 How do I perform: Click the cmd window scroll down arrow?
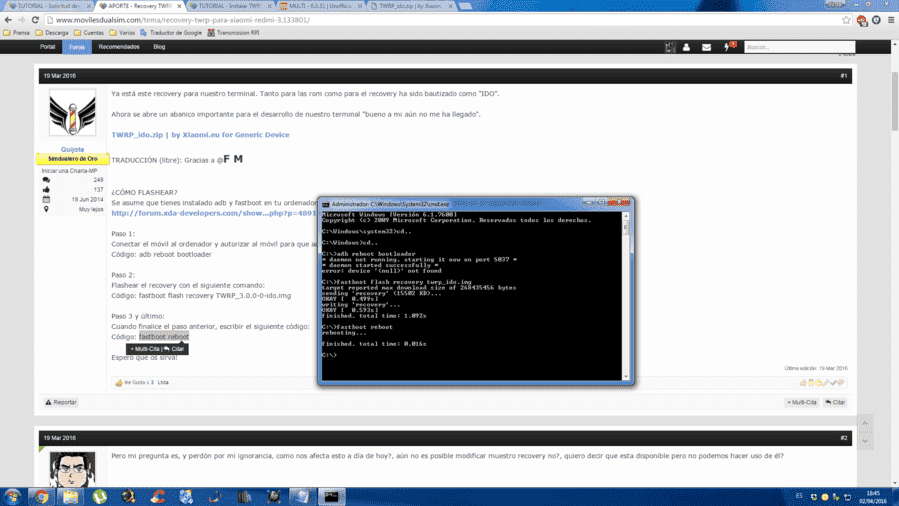pyautogui.click(x=626, y=376)
